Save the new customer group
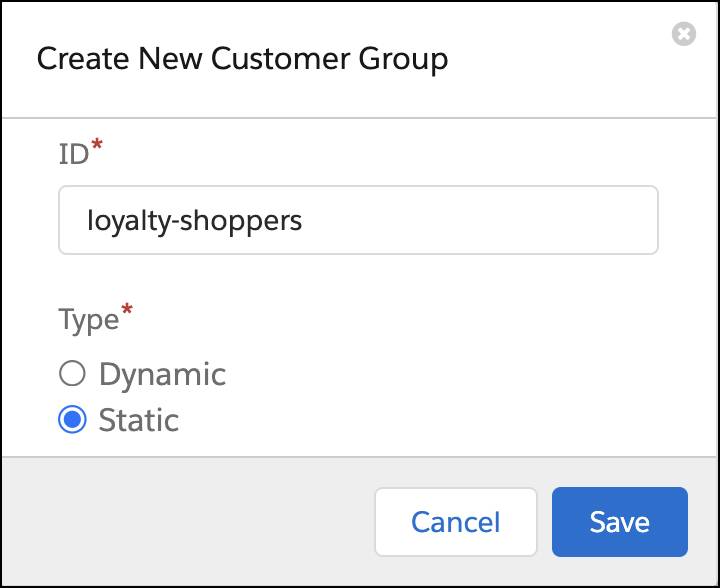The image size is (720, 588). click(619, 522)
